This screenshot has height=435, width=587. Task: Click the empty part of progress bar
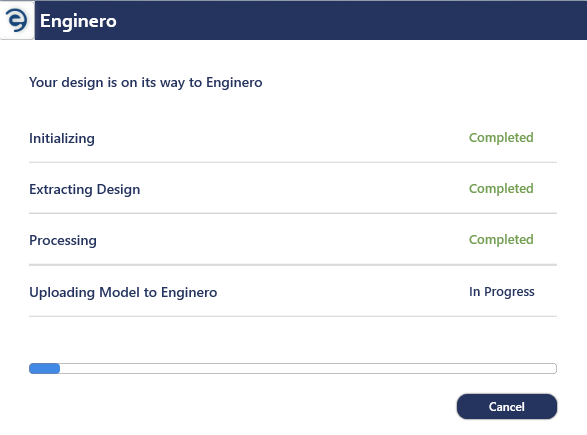tap(308, 368)
